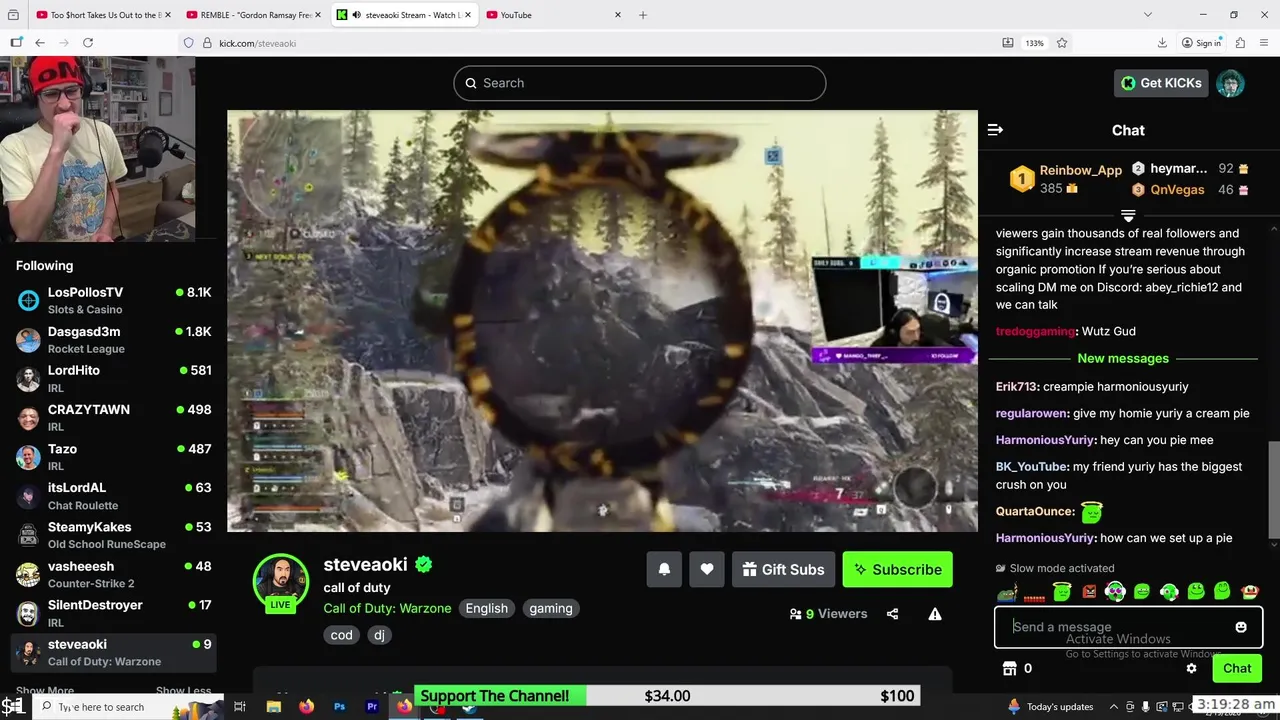Open SteamyKakes Old School RuneScape channel
Viewport: 1280px width, 720px height.
114,535
